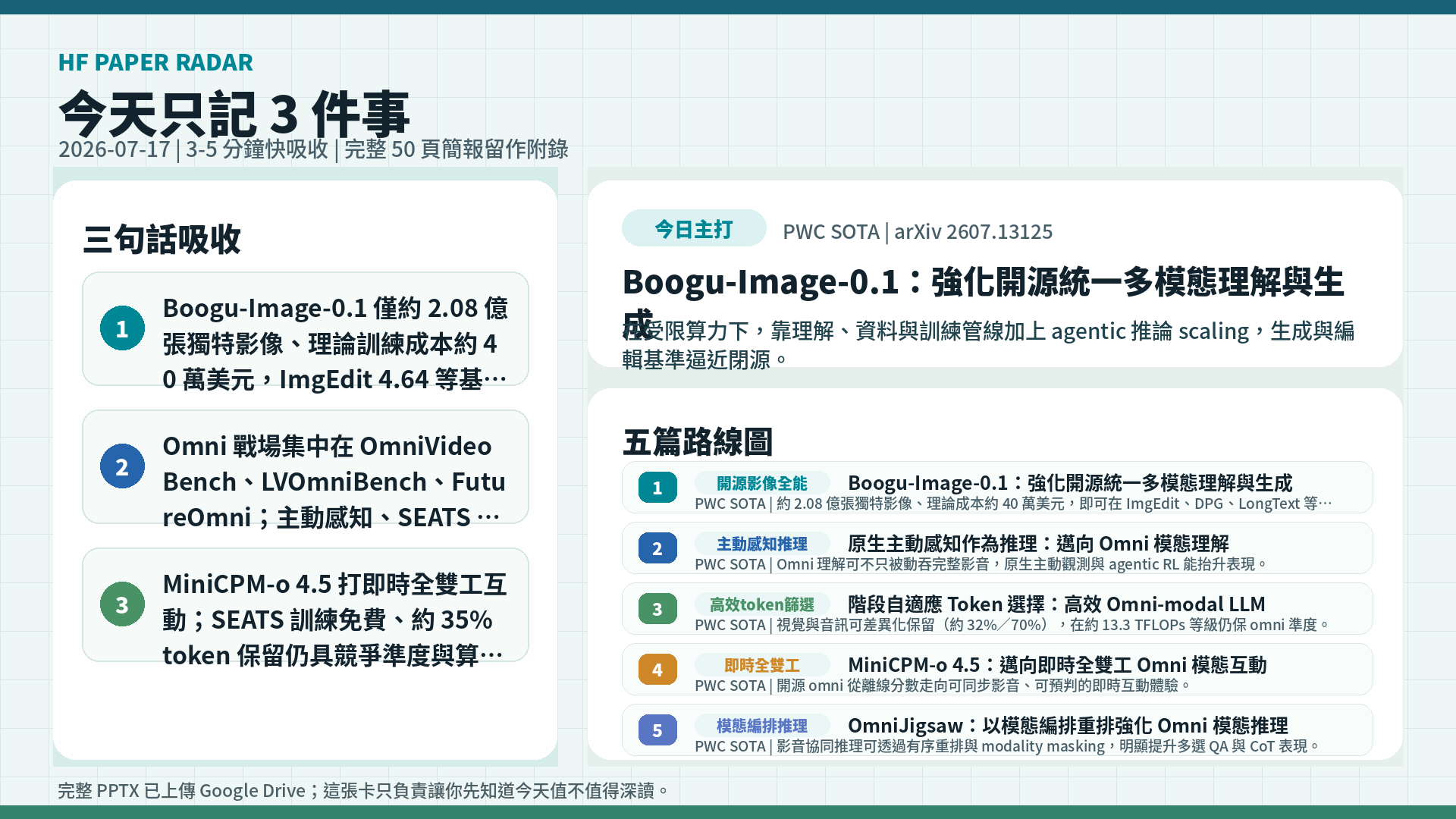This screenshot has width=1456, height=819.
Task: Click the roadmap note starting 'PWC SOTA | 影音協同推理'
Action: tap(1008, 746)
